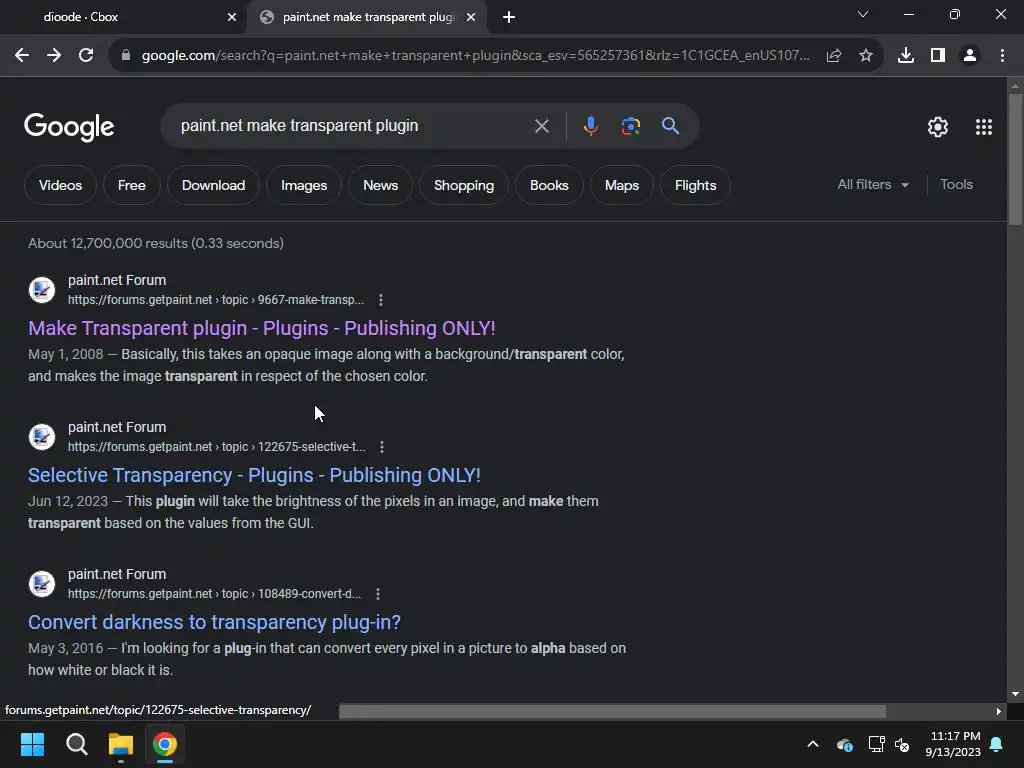Close the dioode · Cbox tab
The width and height of the screenshot is (1024, 768).
[232, 17]
